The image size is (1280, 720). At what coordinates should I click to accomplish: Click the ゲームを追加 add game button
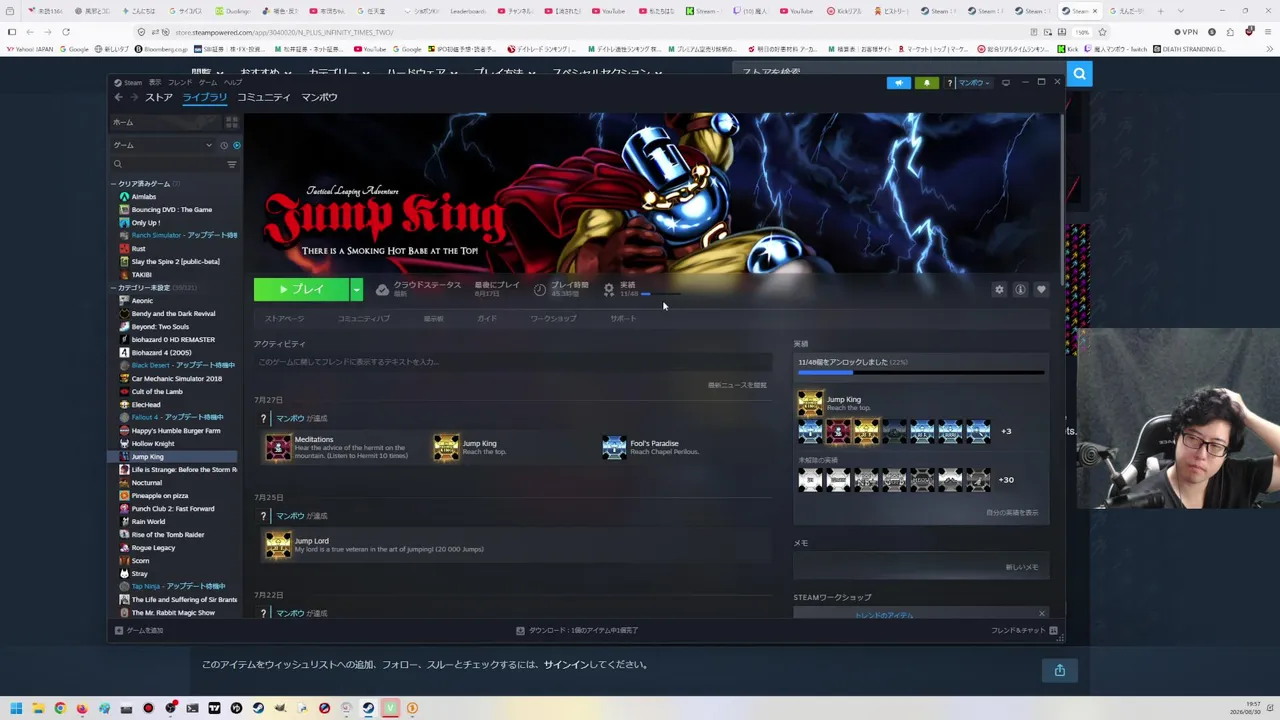click(139, 631)
